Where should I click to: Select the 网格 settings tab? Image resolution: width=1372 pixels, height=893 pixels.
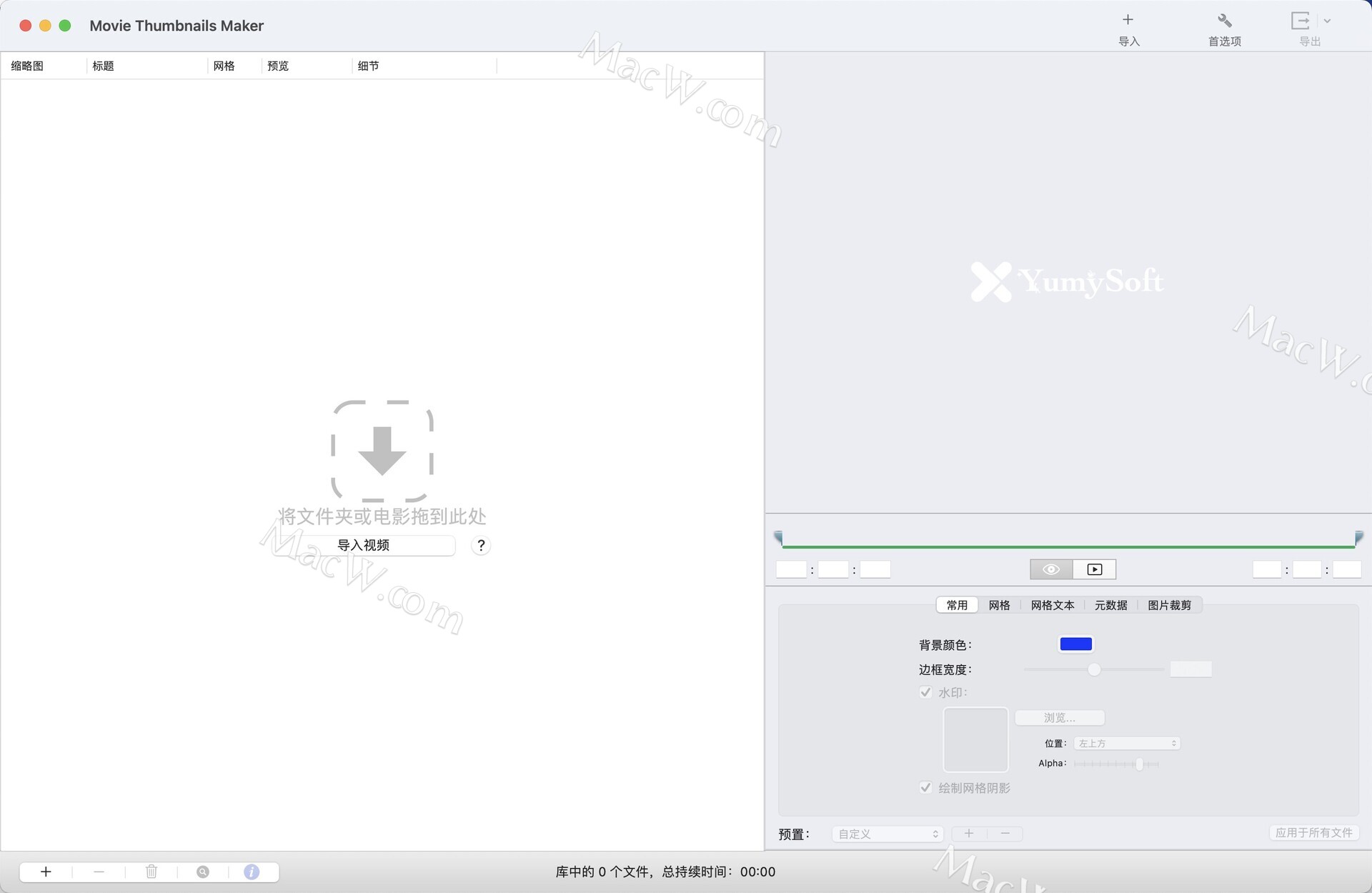click(999, 605)
